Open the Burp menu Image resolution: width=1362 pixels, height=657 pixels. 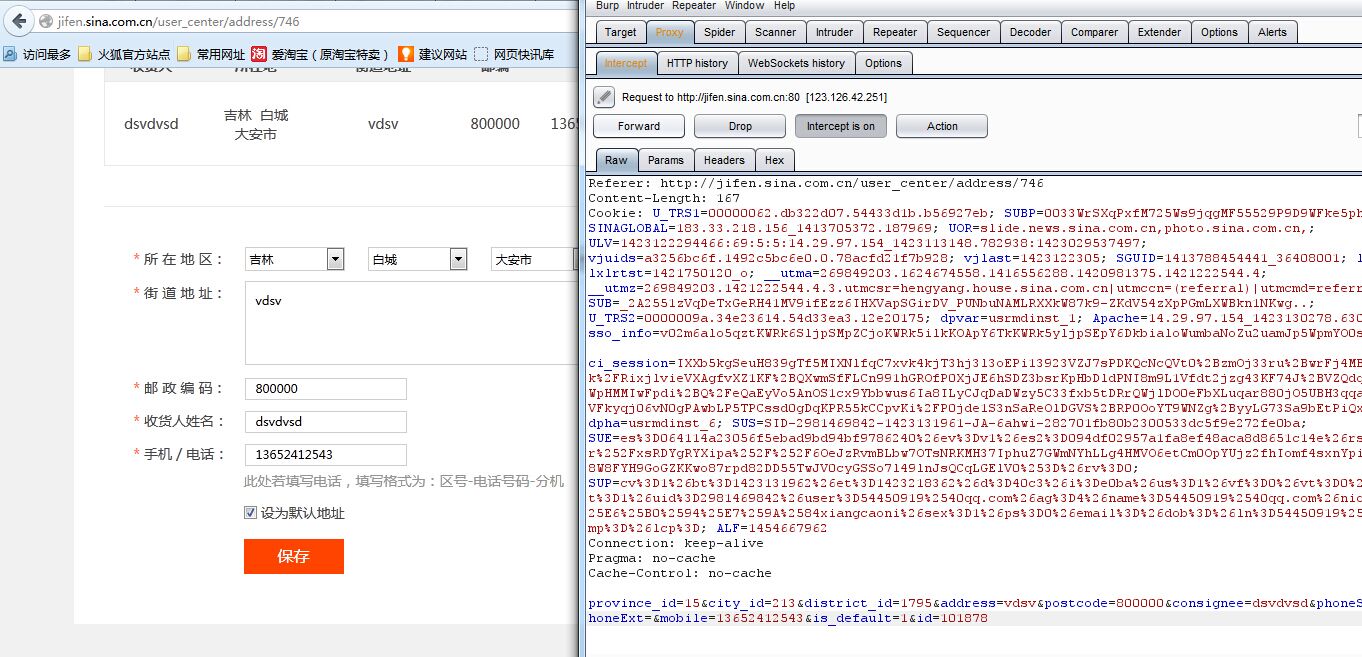607,5
